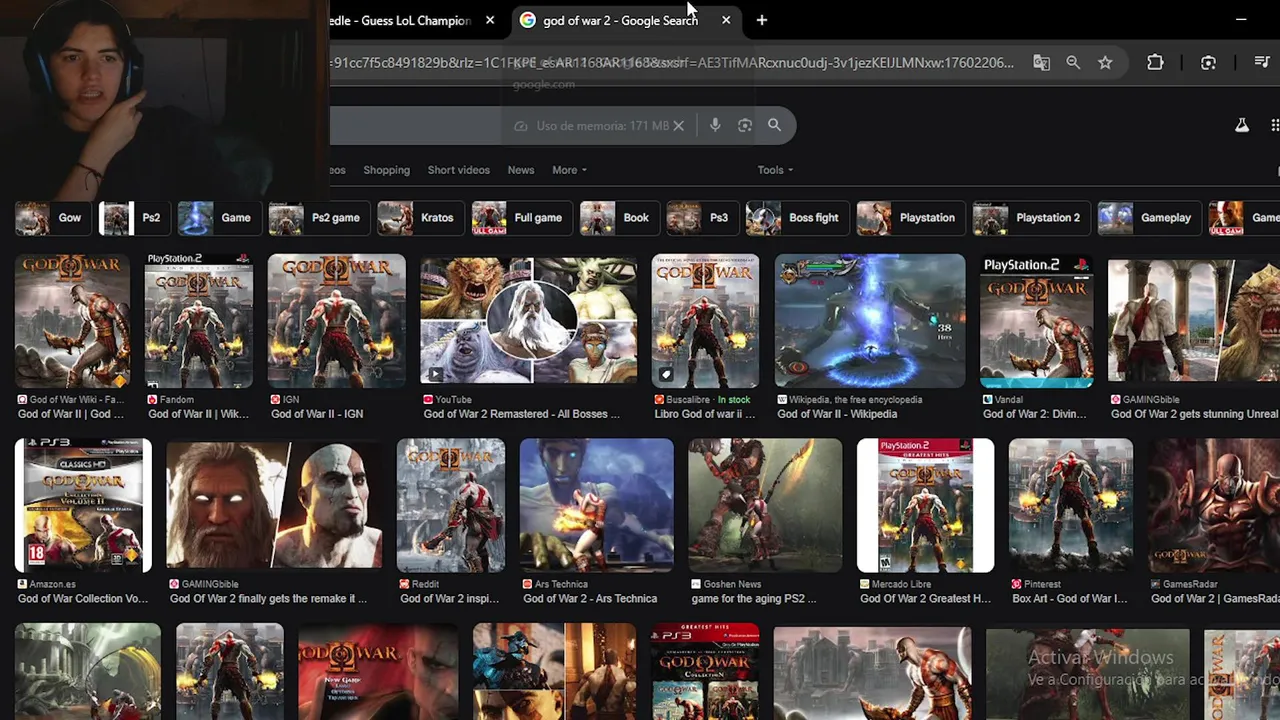Filter images by the Game chip
The width and height of the screenshot is (1280, 720).
point(218,218)
